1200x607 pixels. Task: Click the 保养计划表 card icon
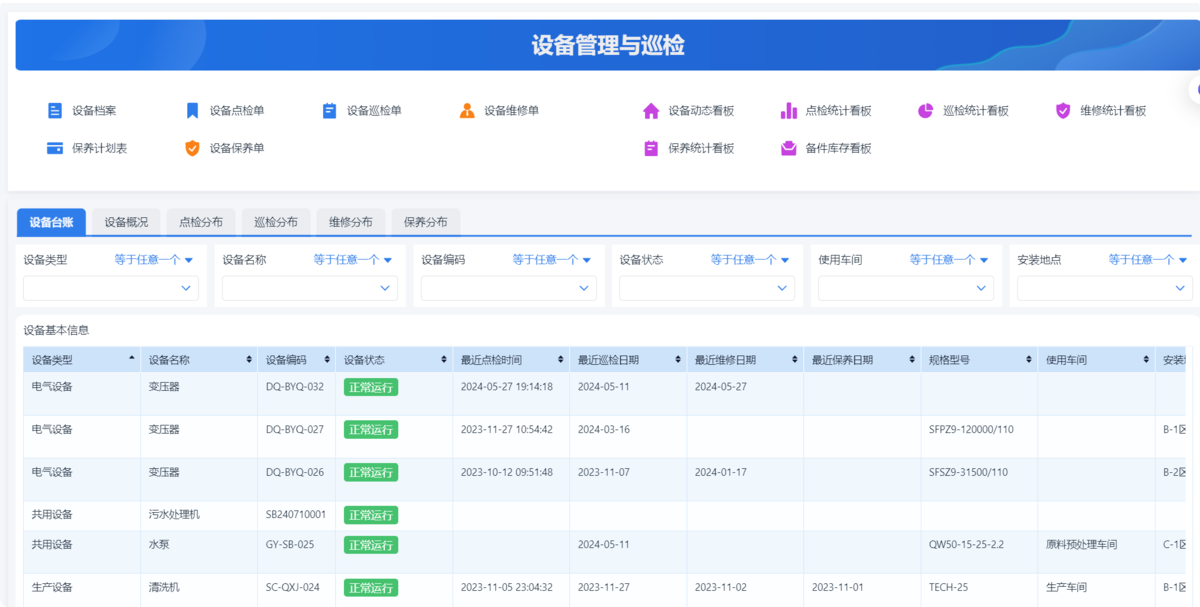[x=55, y=148]
